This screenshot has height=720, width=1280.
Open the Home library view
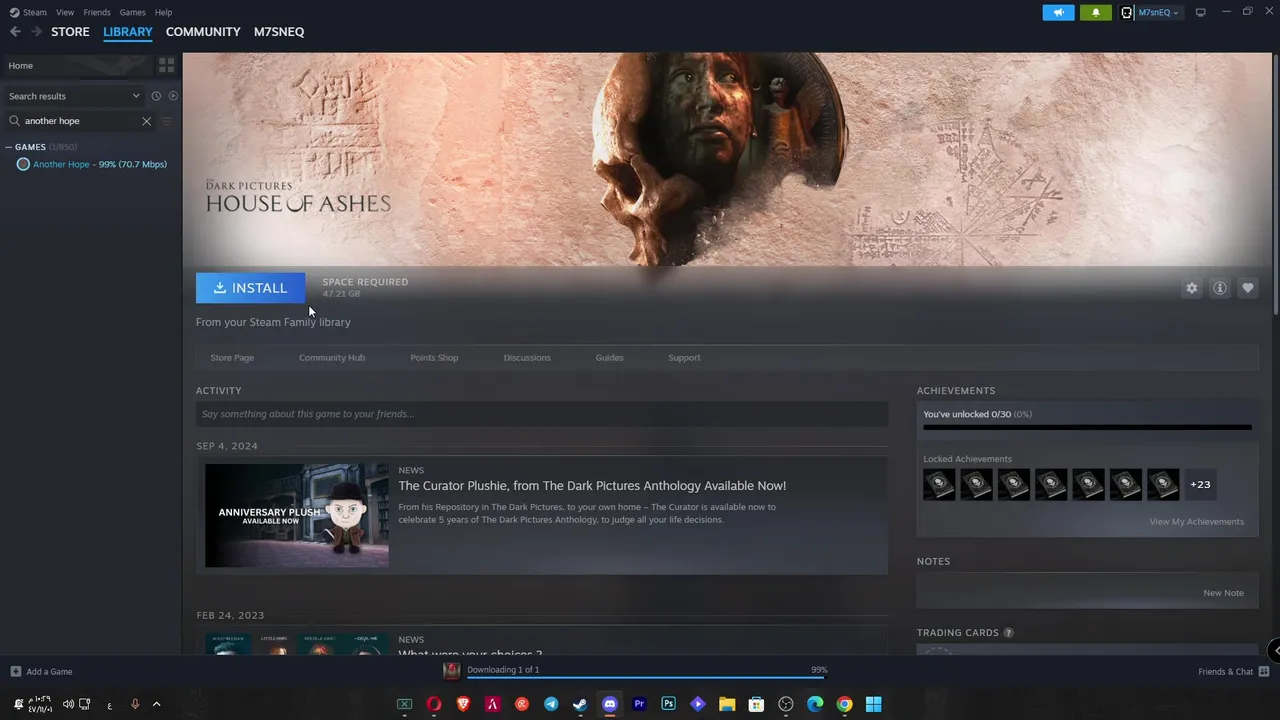coord(78,65)
